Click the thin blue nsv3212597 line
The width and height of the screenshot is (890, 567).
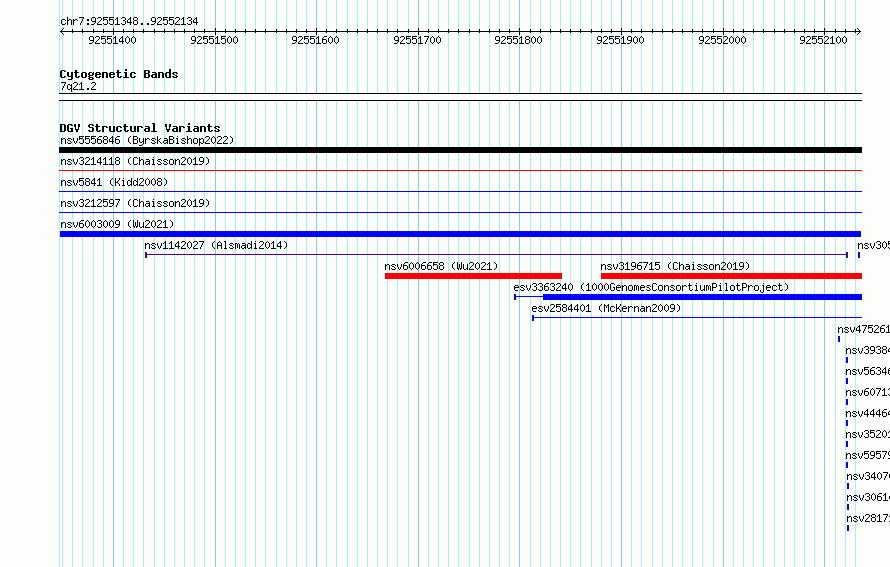click(x=460, y=212)
